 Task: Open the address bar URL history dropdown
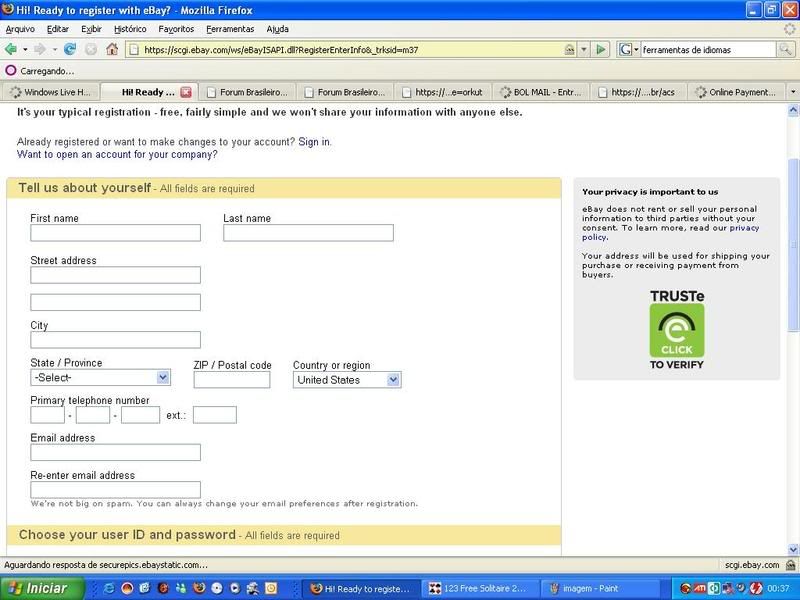coord(584,49)
